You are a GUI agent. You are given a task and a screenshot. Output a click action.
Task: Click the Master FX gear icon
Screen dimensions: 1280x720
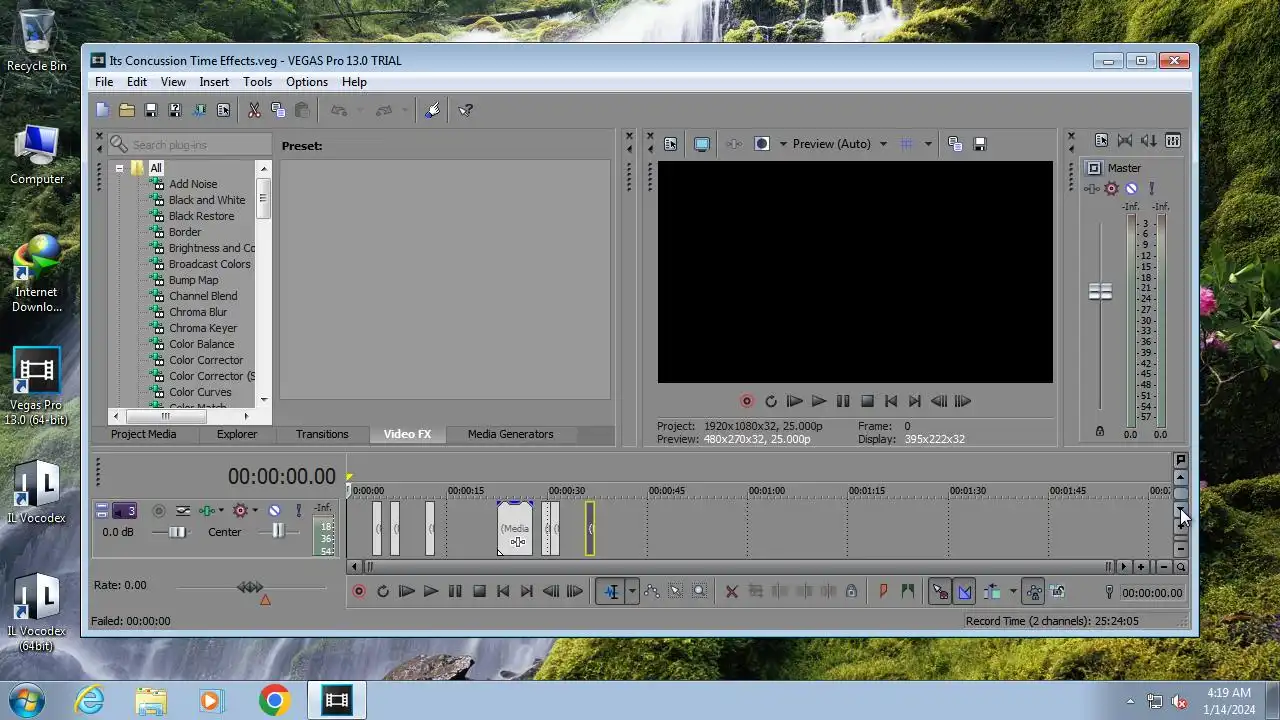[1111, 188]
